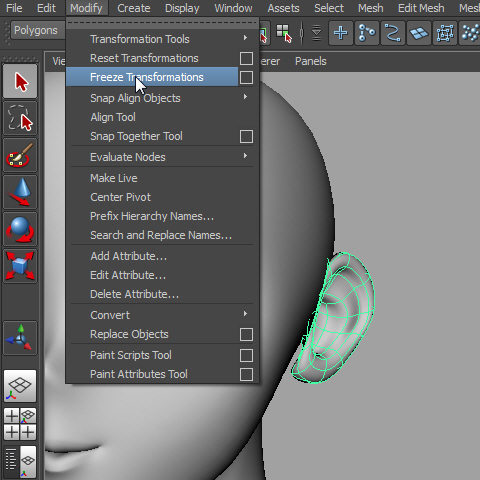Screen dimensions: 480x480
Task: Click the snap to curves icon
Action: point(393,33)
